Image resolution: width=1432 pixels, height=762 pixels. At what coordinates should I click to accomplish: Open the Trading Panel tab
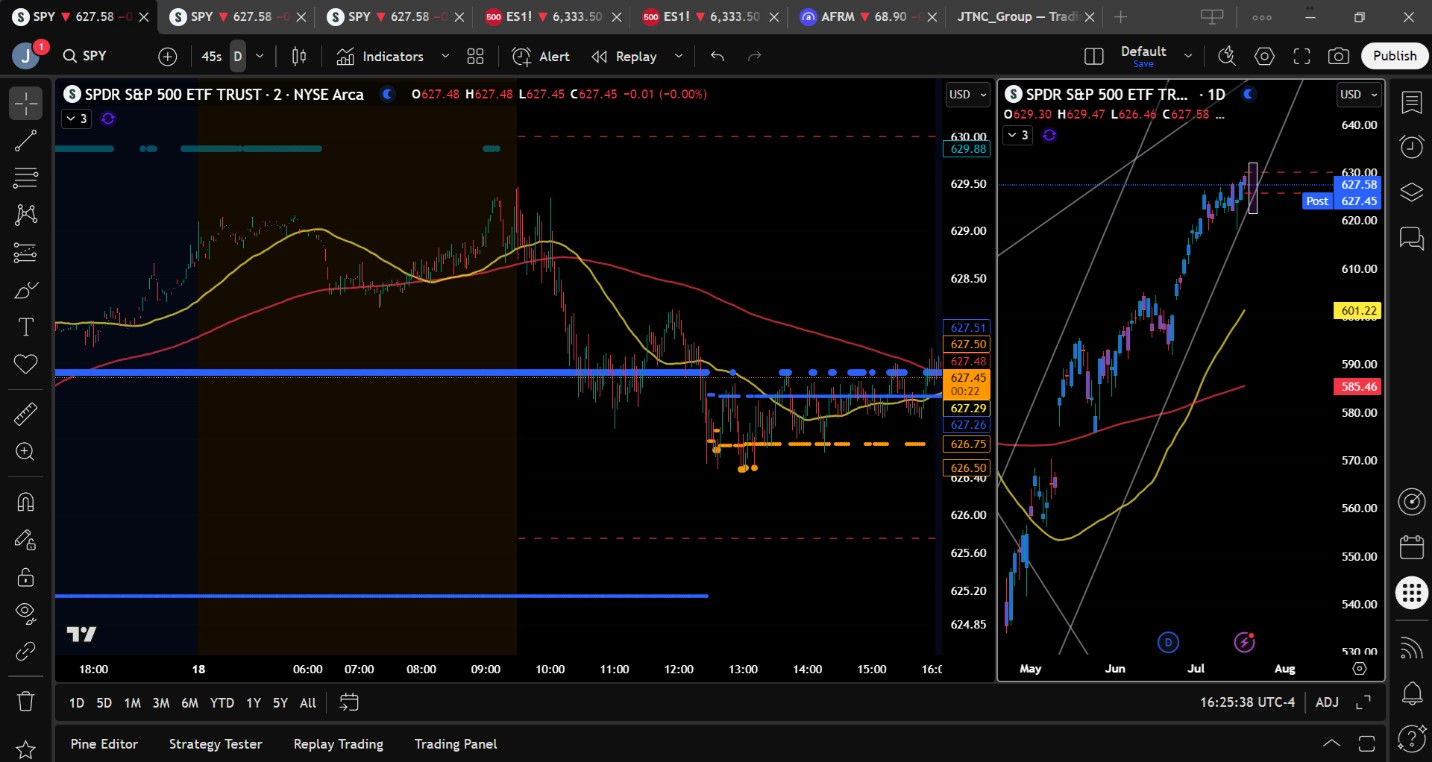455,744
